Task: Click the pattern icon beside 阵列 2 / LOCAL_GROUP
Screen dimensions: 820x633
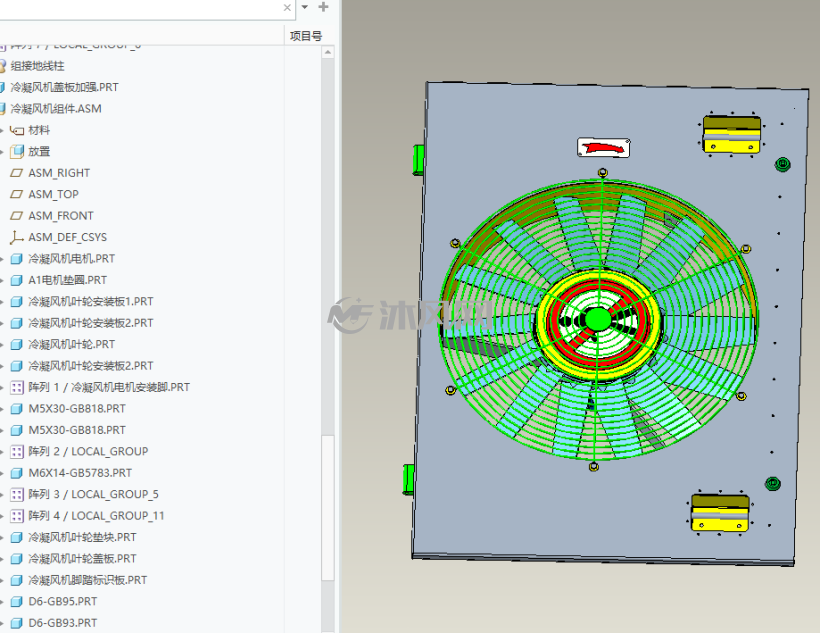Action: (x=17, y=451)
